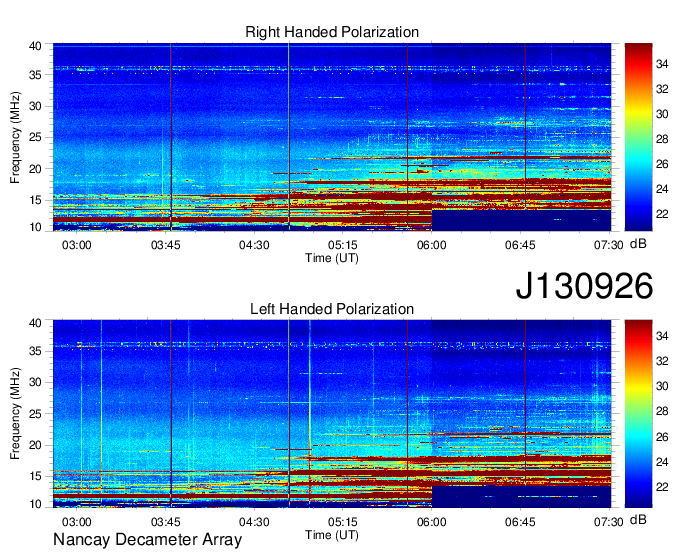Click "32" on the Right Handed colorbar scale
Image resolution: width=680 pixels, height=552 pixels.
662,89
